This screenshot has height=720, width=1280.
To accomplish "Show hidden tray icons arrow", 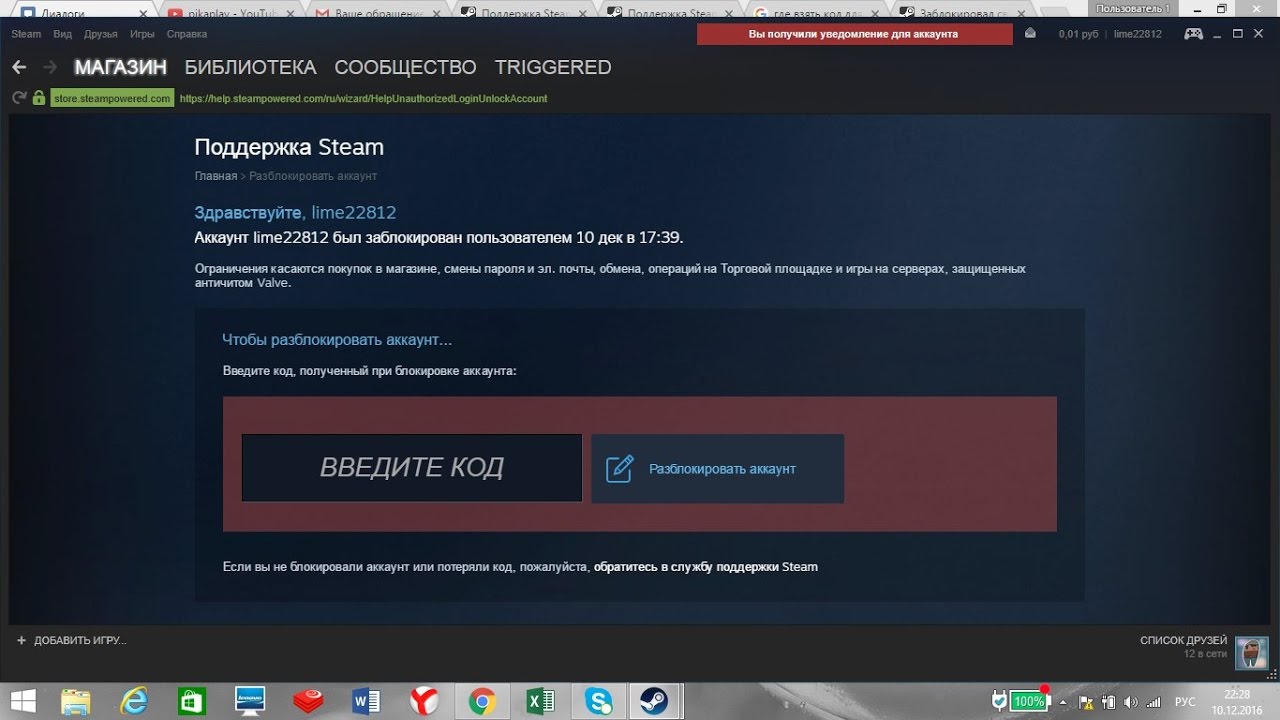I will [x=1063, y=701].
